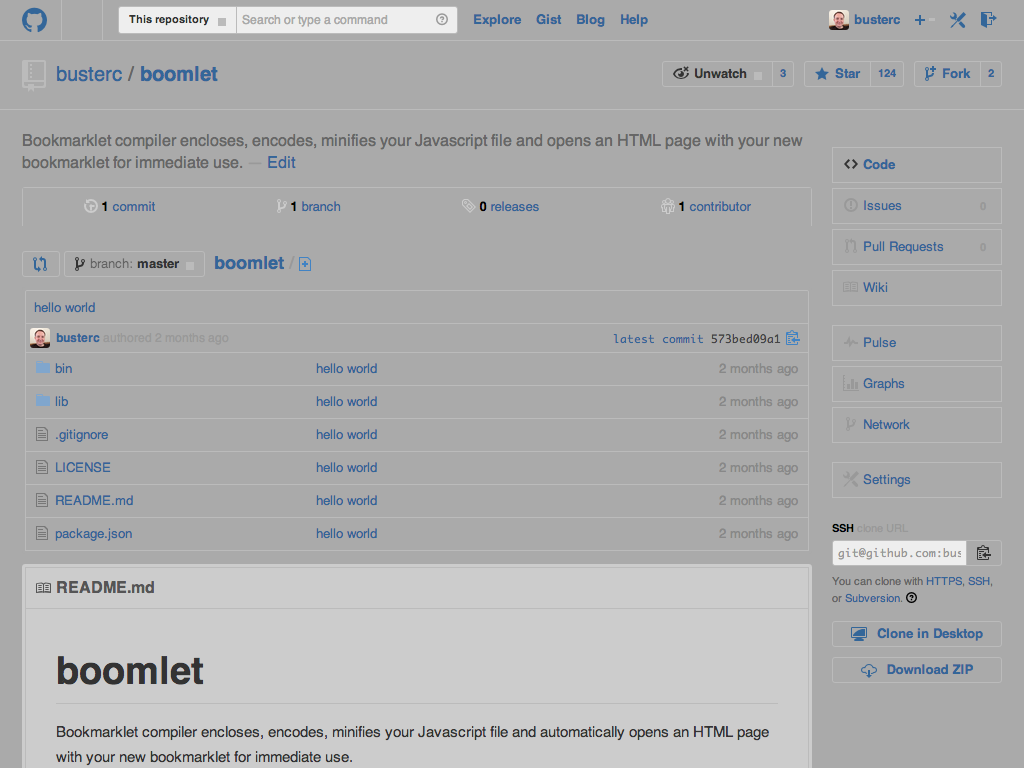The height and width of the screenshot is (768, 1024).
Task: Click the repository book icon beside busterc
Action: click(34, 74)
